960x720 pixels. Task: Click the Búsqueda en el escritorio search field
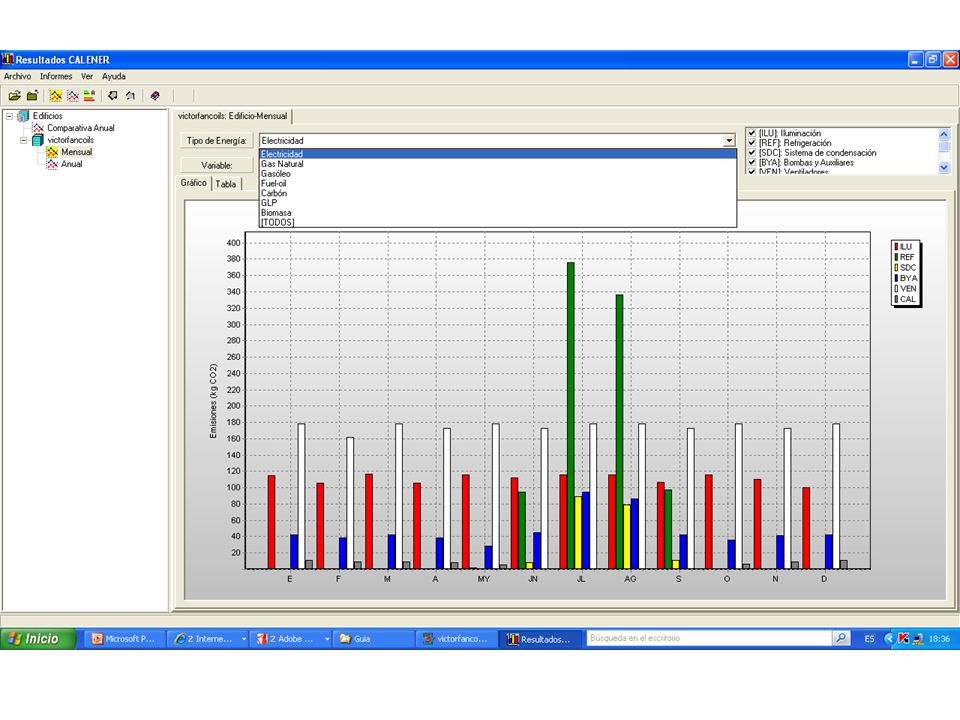point(709,638)
